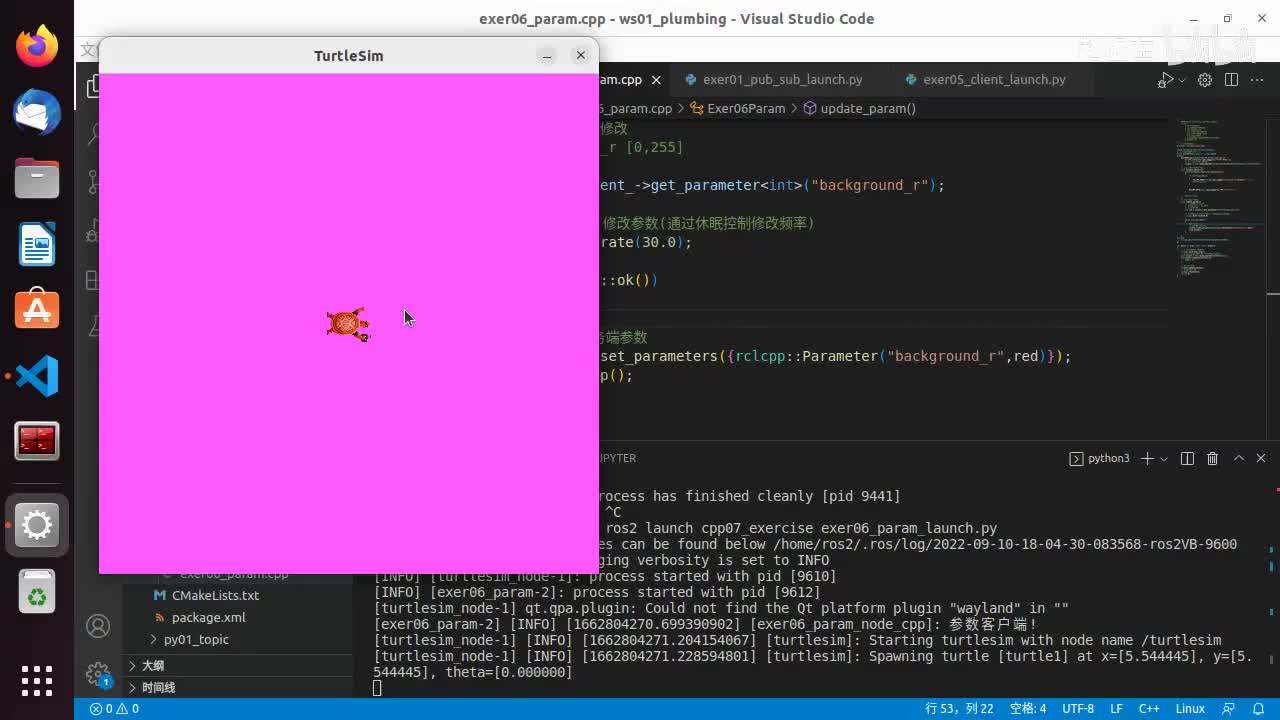Open VS Code Manage gear menu
The height and width of the screenshot is (720, 1280).
(x=98, y=673)
